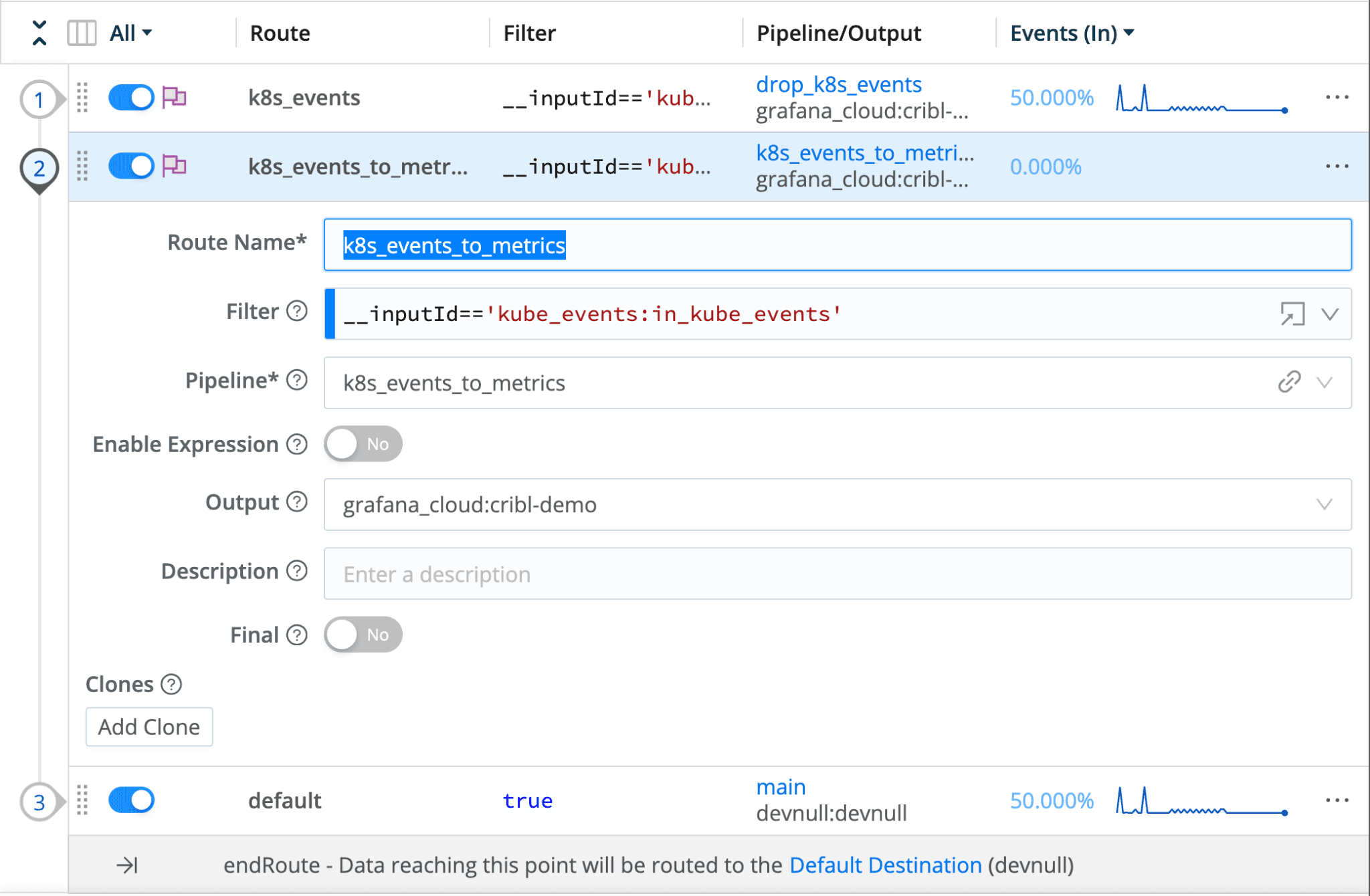This screenshot has width=1370, height=896.
Task: Click the pipeline link icon
Action: tap(1289, 382)
